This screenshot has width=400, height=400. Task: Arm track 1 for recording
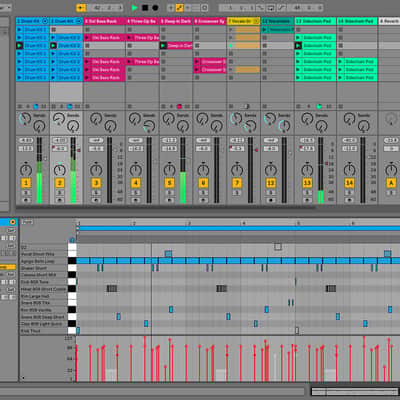[x=26, y=200]
